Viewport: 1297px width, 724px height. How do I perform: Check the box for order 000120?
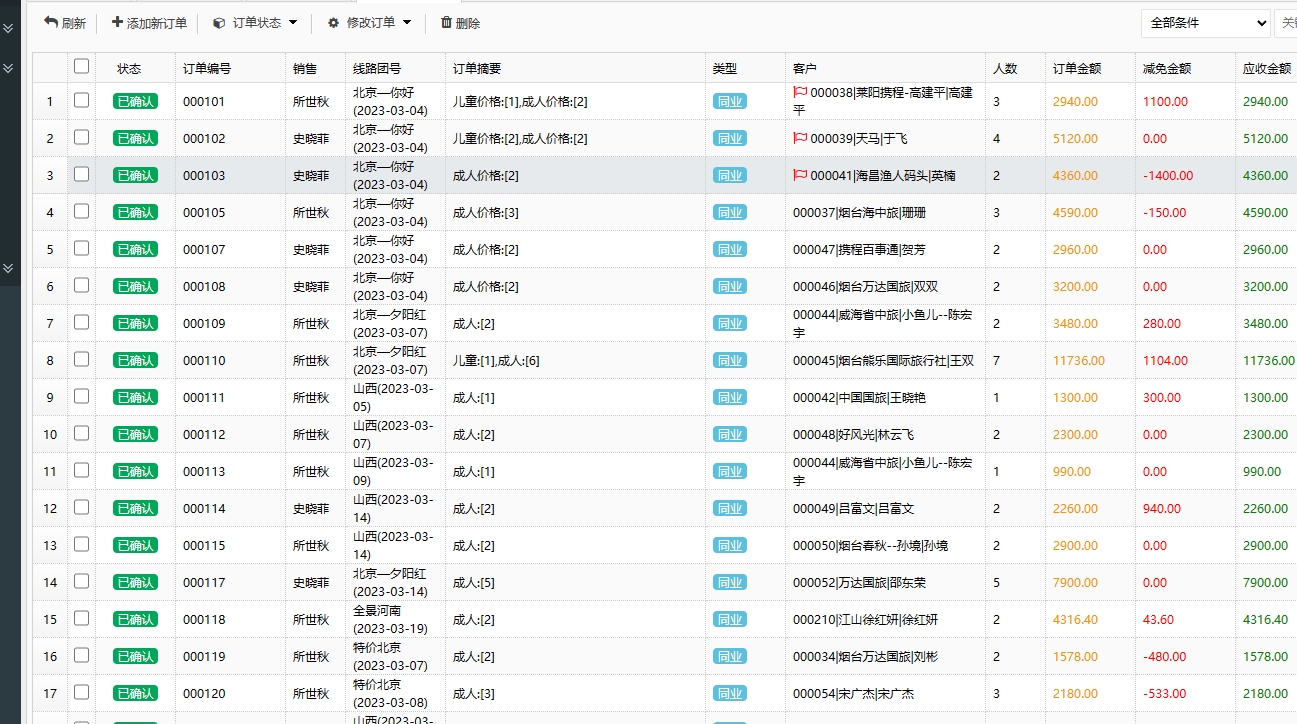point(81,693)
